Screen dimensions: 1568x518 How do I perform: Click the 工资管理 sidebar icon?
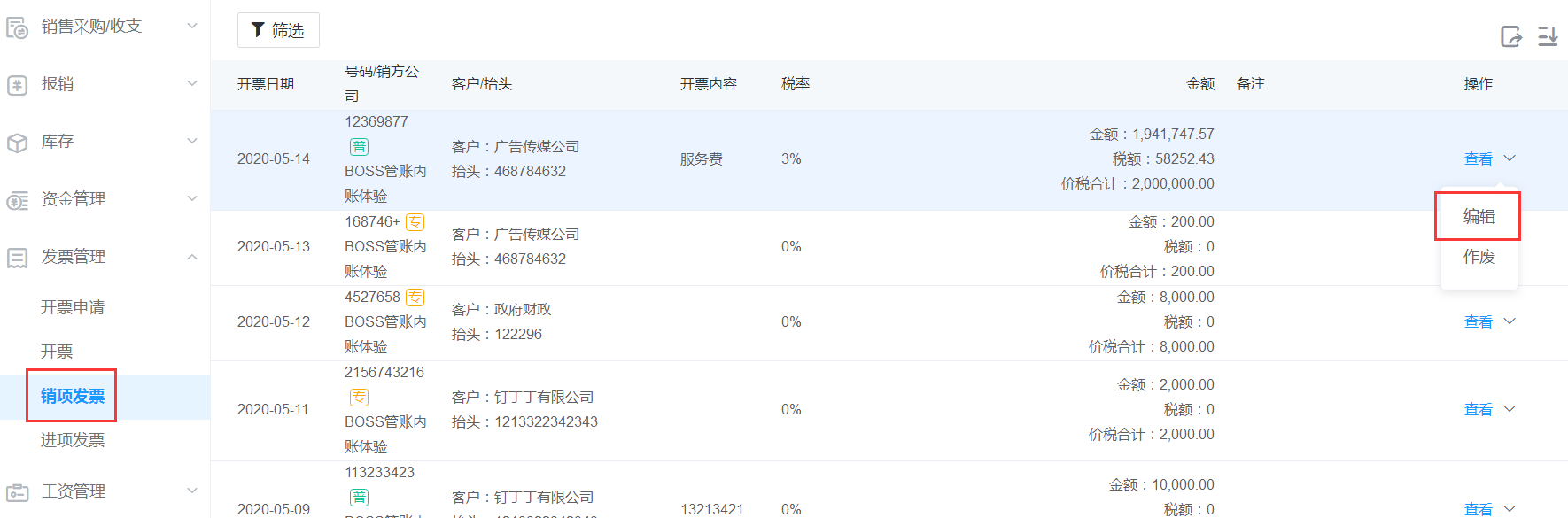(18, 492)
